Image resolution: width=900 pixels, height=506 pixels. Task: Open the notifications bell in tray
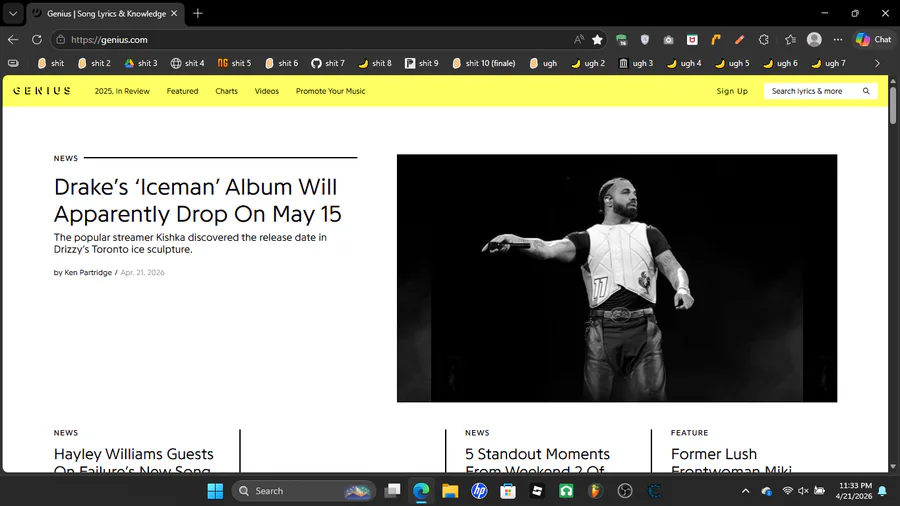(x=882, y=491)
